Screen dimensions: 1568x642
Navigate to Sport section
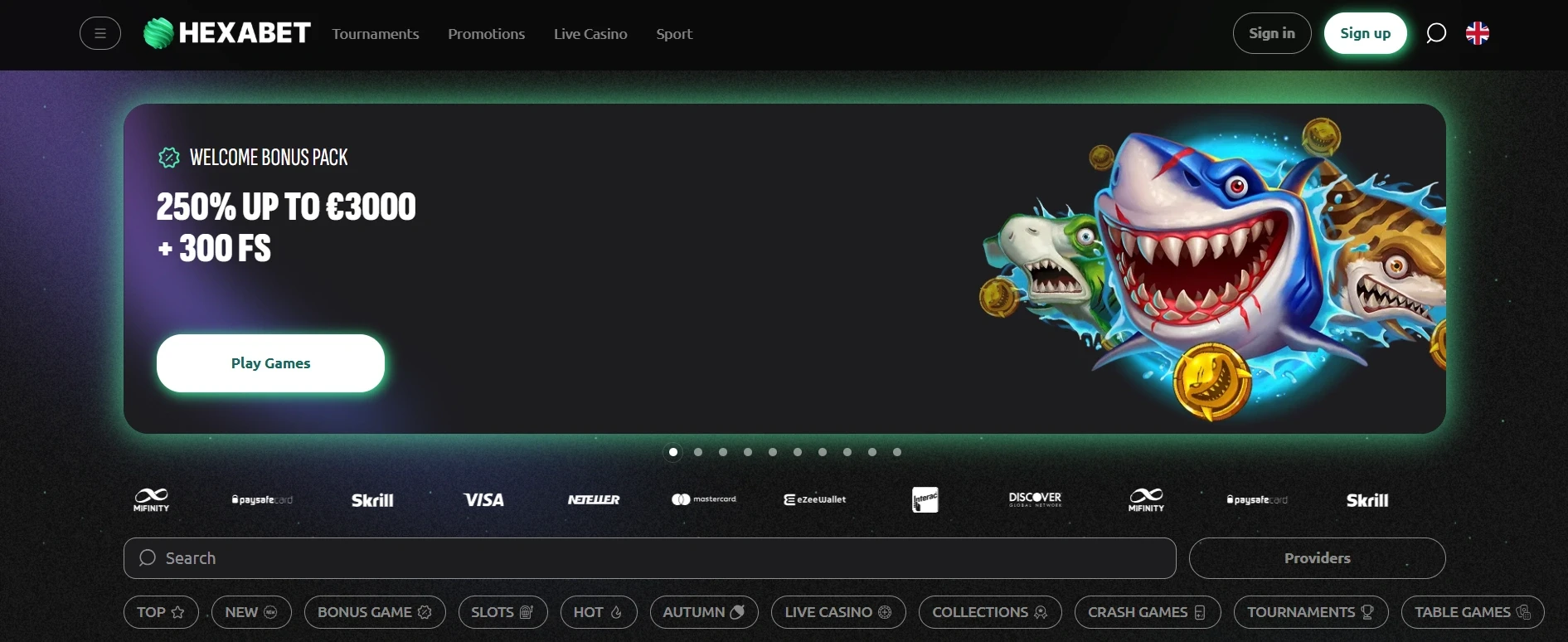click(x=674, y=34)
